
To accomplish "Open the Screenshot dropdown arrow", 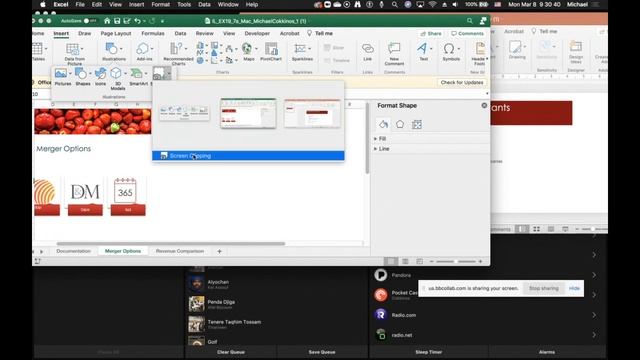I will pos(169,73).
